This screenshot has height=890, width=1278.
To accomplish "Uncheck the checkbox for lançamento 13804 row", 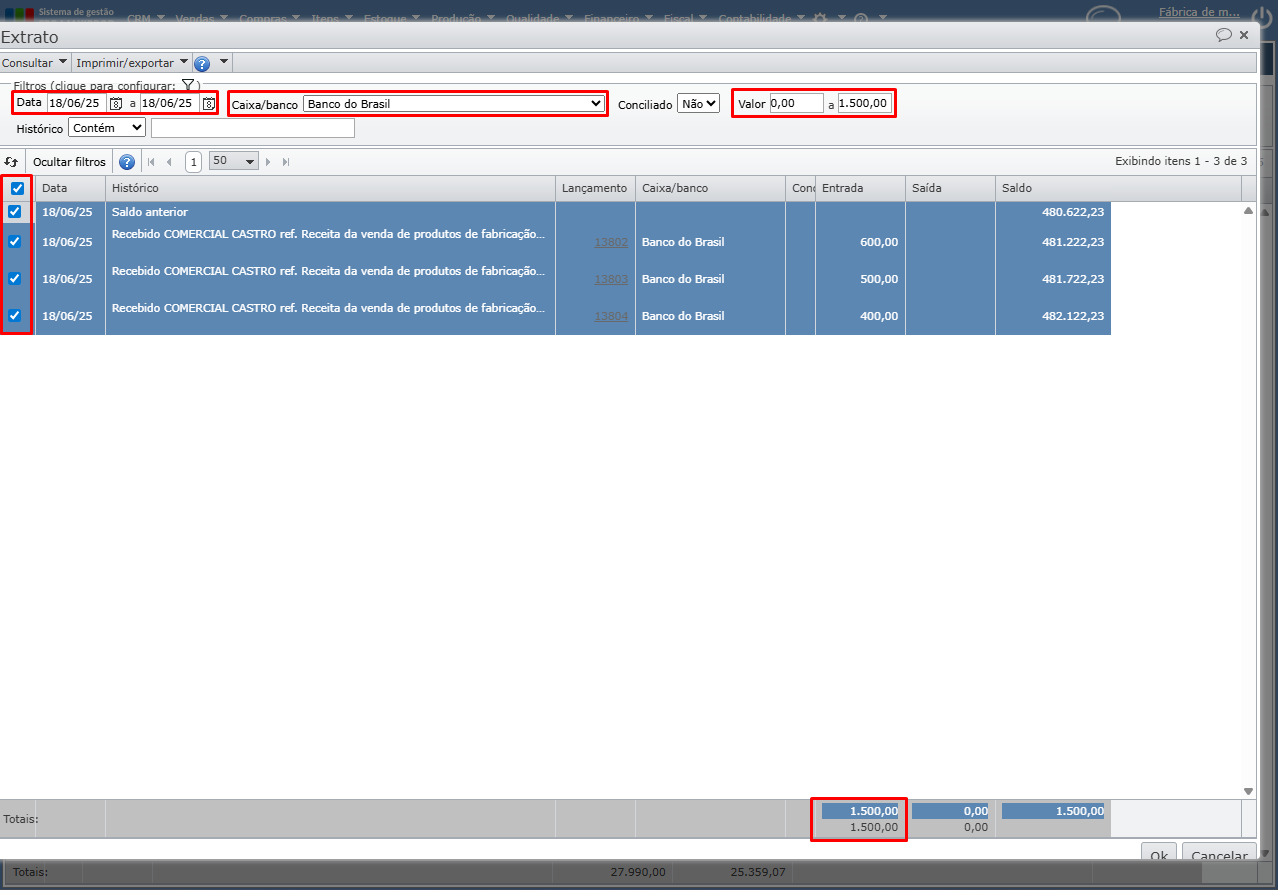I will [x=15, y=315].
